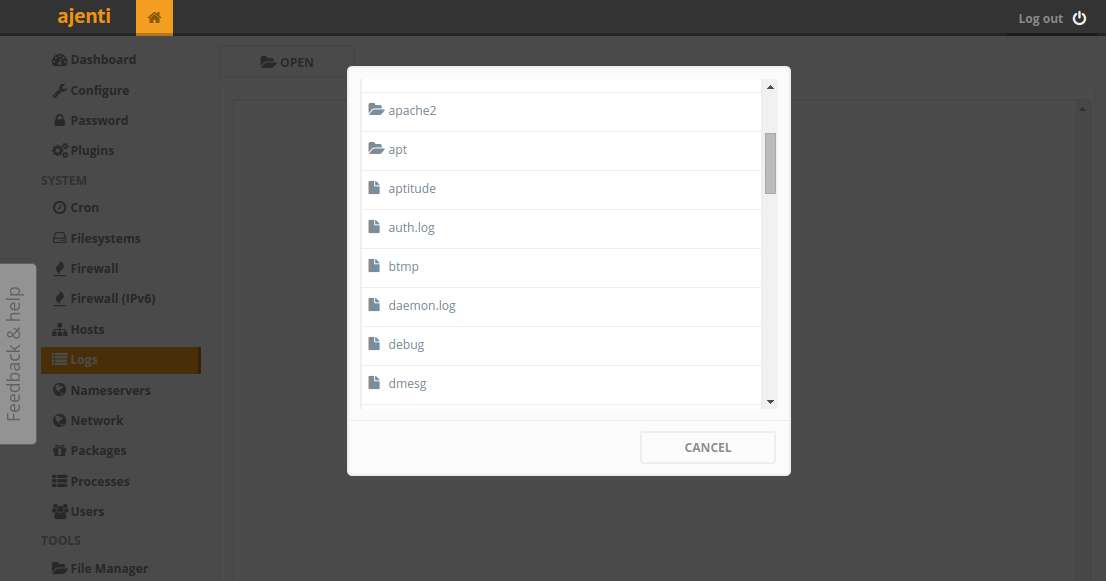The height and width of the screenshot is (581, 1106).
Task: Open the File Manager folder icon
Action: coord(59,568)
